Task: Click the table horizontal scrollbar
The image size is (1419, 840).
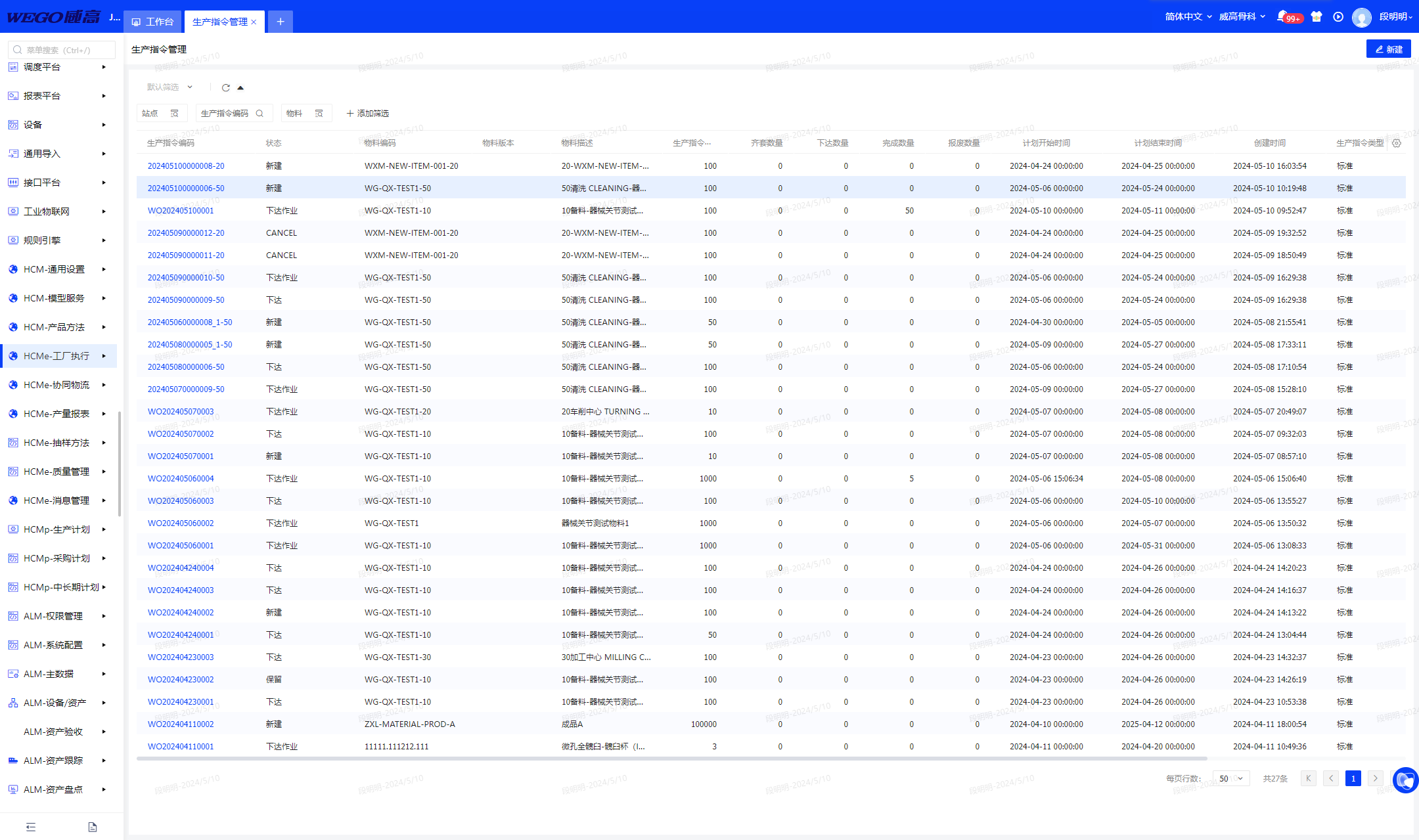Action: click(x=671, y=759)
